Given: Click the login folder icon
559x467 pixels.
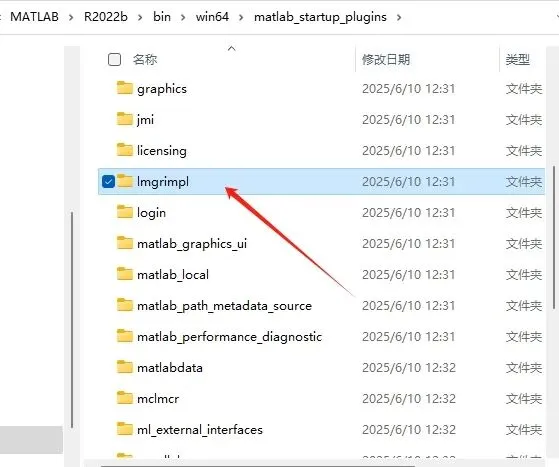Looking at the screenshot, I should tap(125, 212).
